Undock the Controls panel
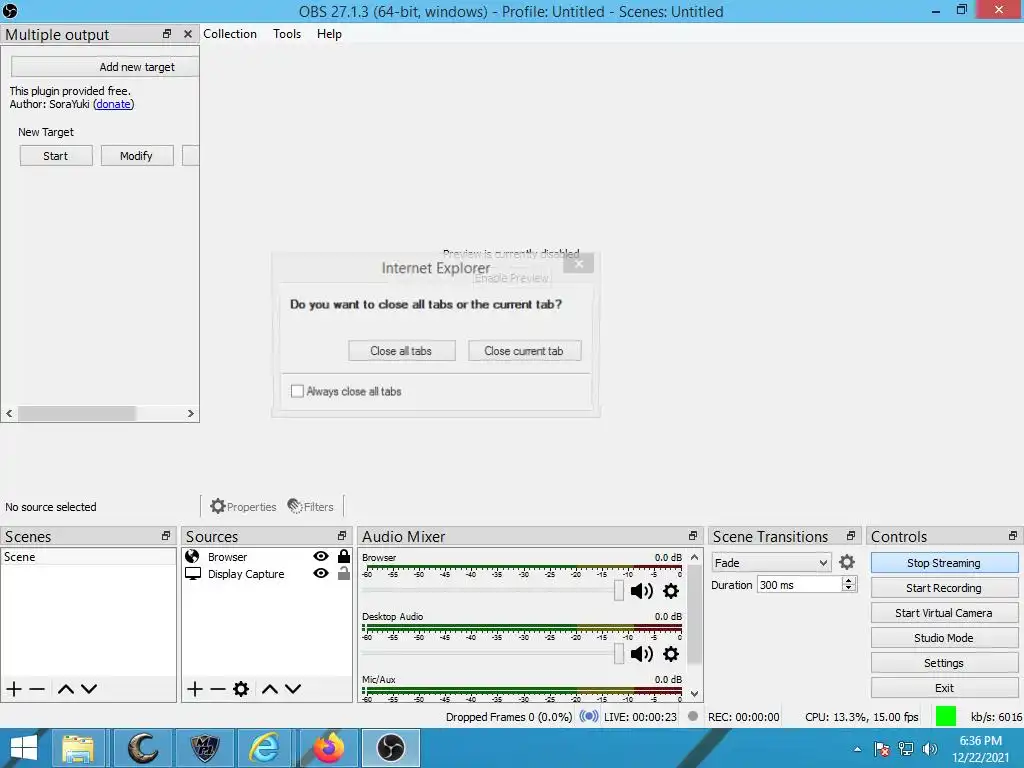Viewport: 1024px width, 768px height. point(1013,536)
